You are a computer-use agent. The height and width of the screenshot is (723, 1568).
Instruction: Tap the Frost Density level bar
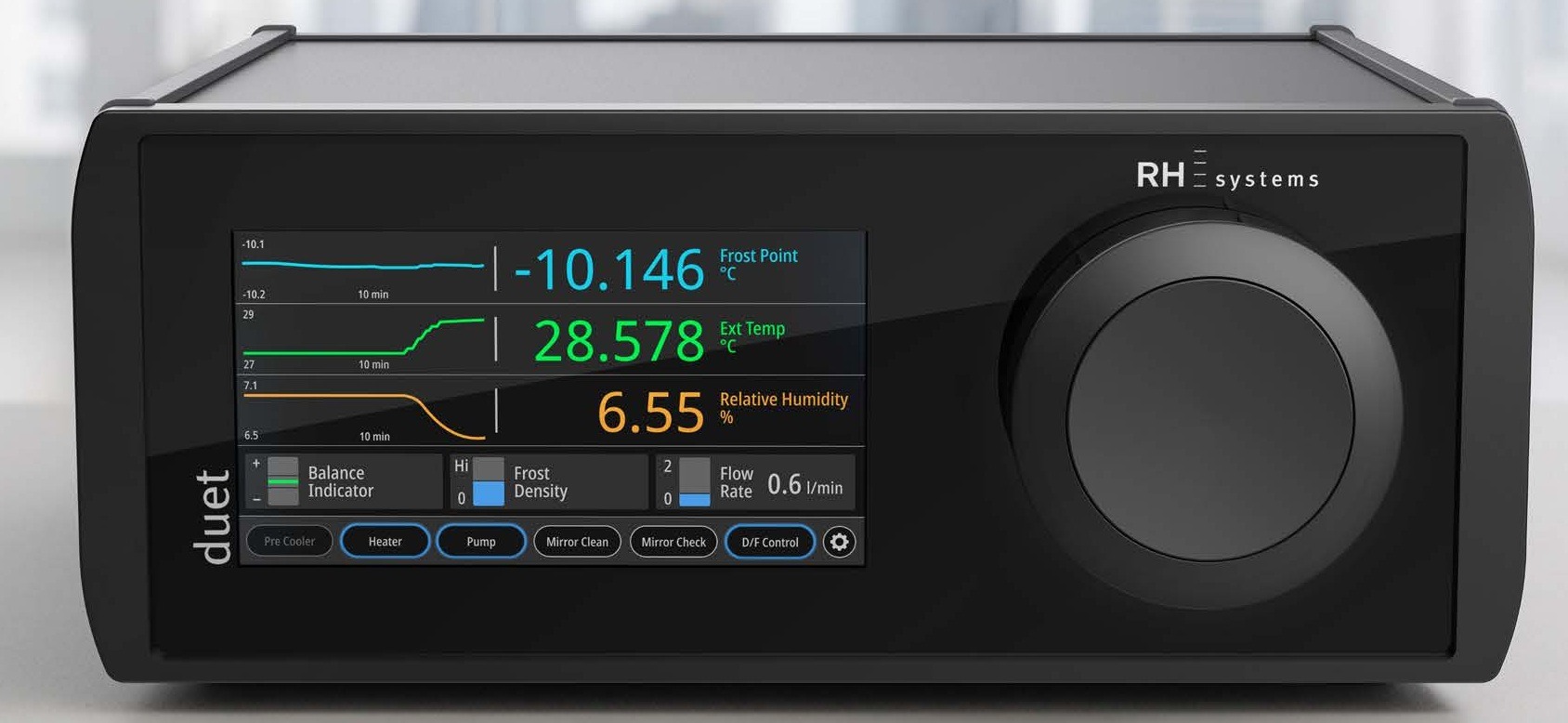coord(489,481)
